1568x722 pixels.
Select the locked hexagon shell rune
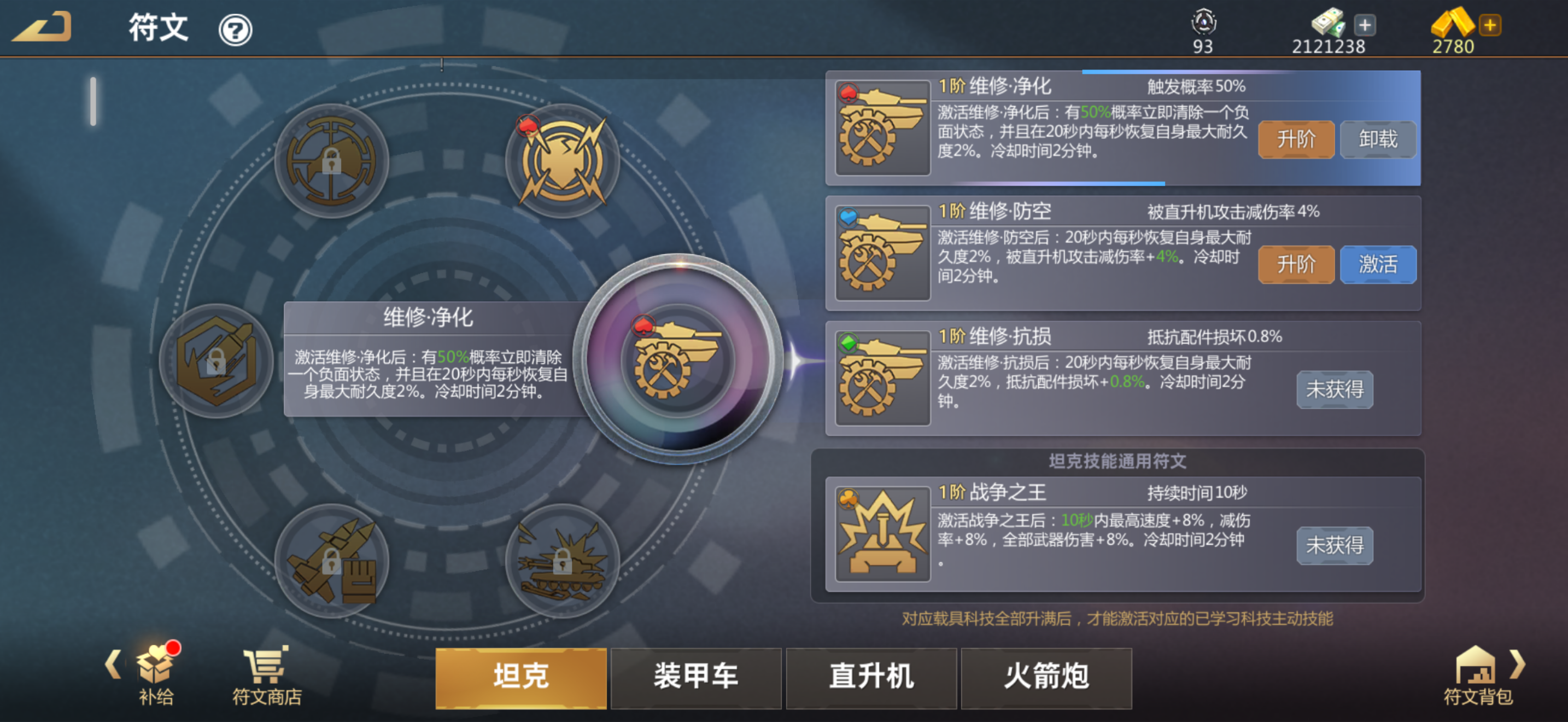[x=216, y=361]
